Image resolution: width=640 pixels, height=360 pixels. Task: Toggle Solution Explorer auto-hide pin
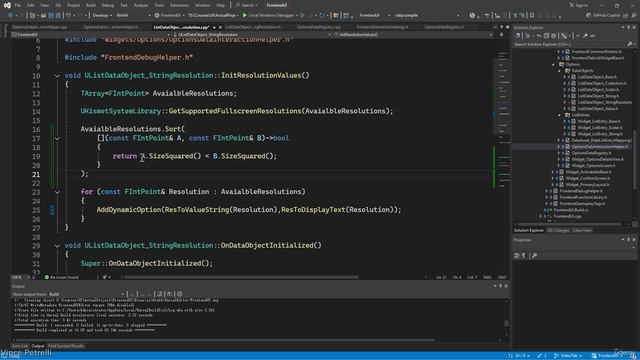click(629, 27)
